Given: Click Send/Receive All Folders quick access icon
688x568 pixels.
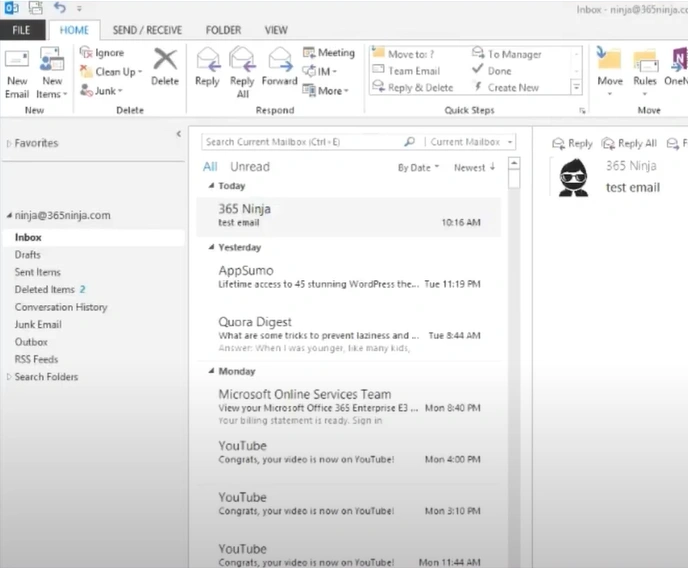Looking at the screenshot, I should click(36, 7).
